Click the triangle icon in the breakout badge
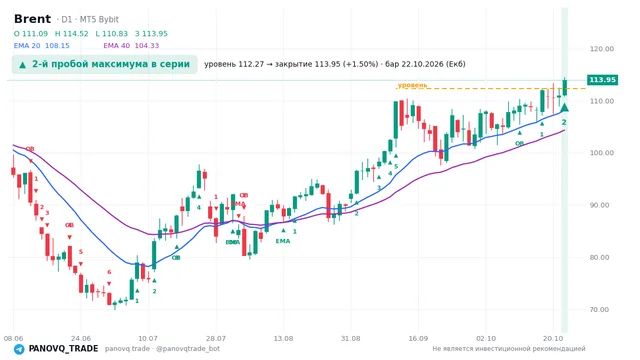Screen dimensions: 640x360 tap(23, 65)
